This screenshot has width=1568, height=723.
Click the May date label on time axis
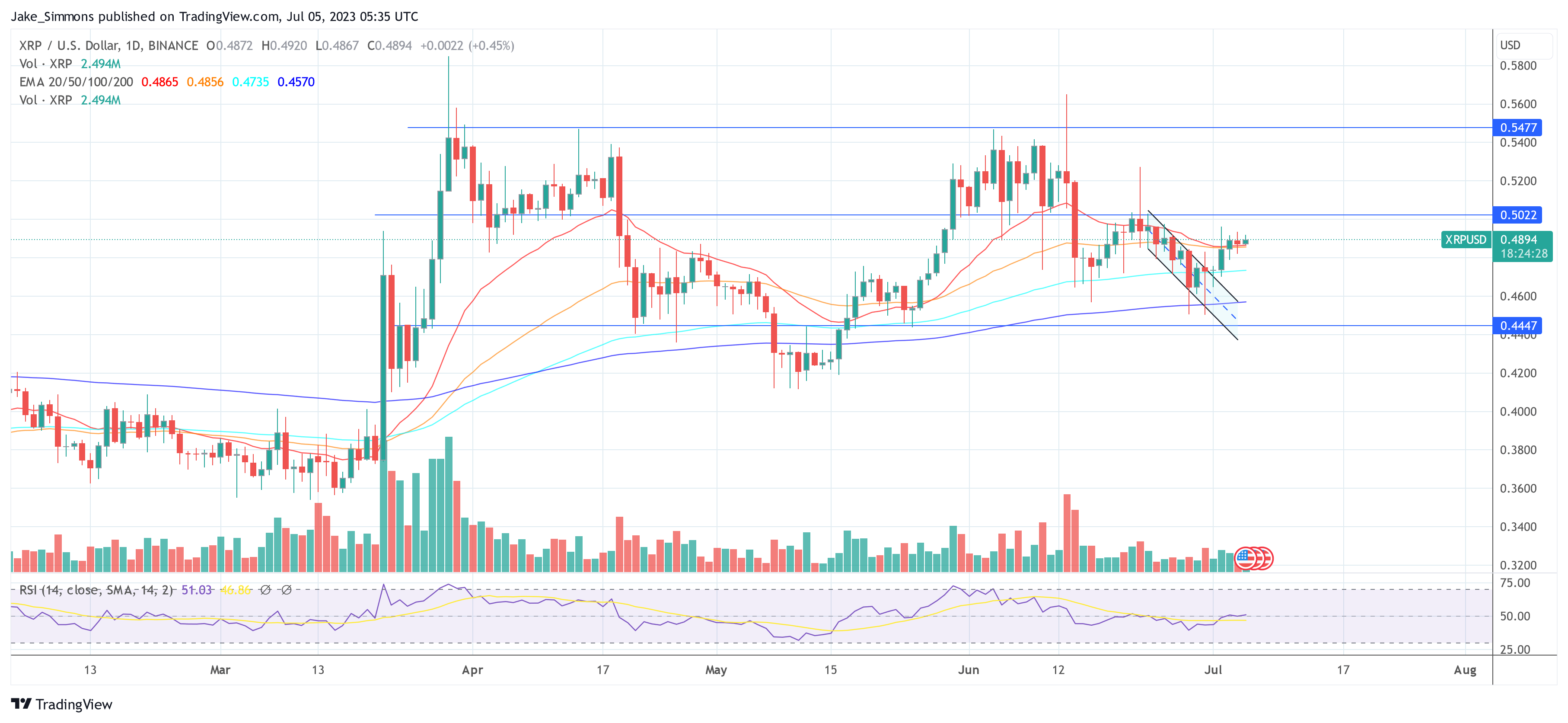coord(716,670)
